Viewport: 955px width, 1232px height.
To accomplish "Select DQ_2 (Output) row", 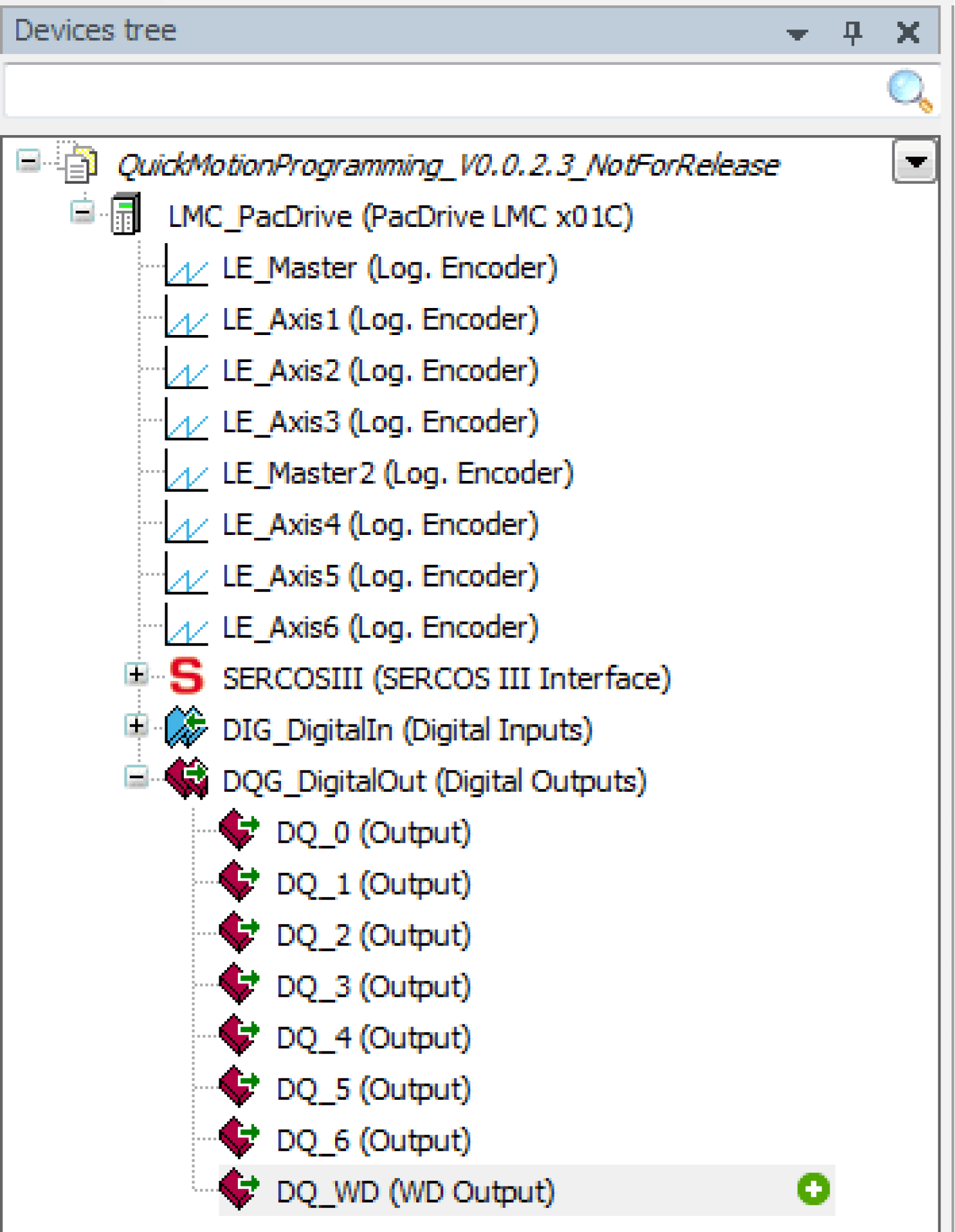I will pos(374,935).
